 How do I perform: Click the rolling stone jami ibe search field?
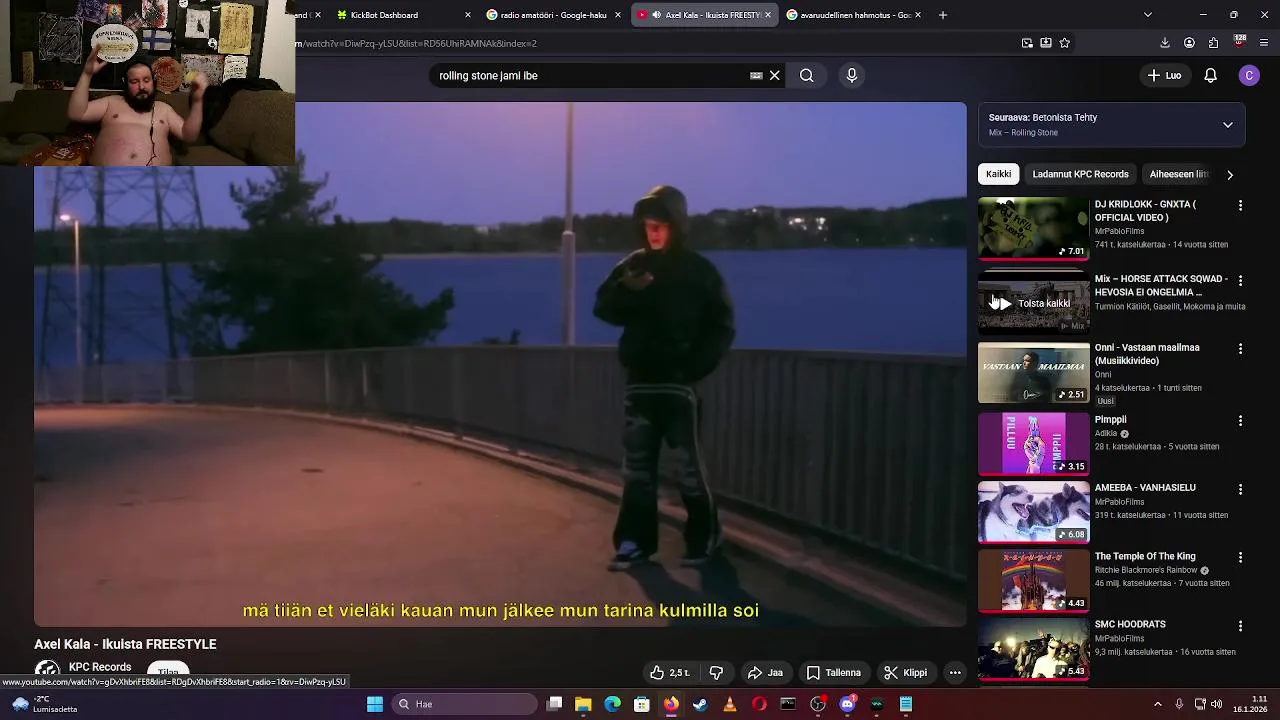590,75
